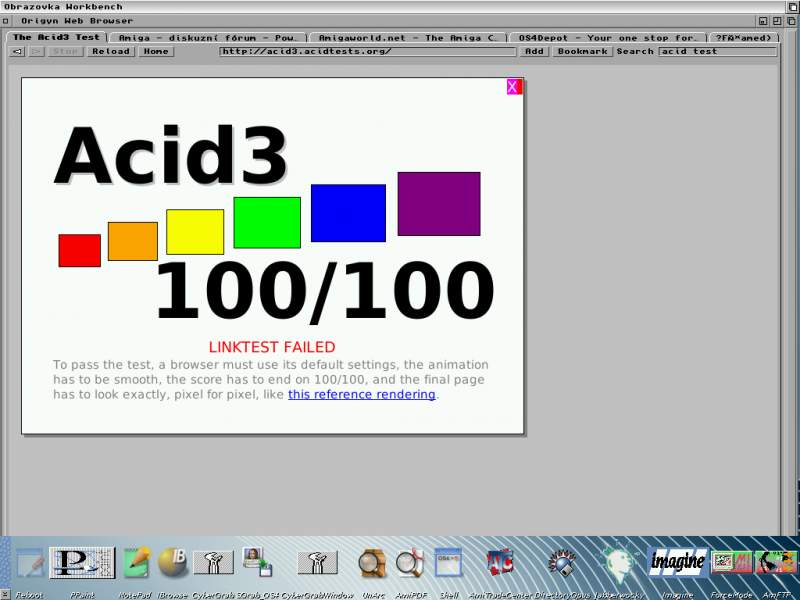This screenshot has width=800, height=600.
Task: Click the Reboot dock icon
Action: click(x=29, y=564)
